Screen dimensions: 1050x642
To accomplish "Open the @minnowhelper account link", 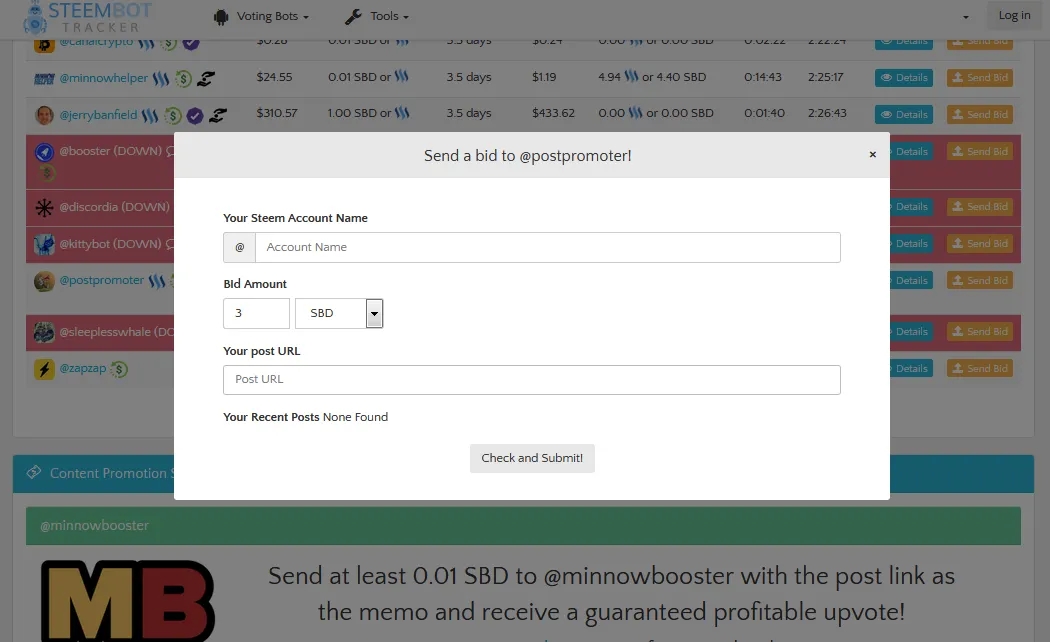I will click(x=104, y=78).
